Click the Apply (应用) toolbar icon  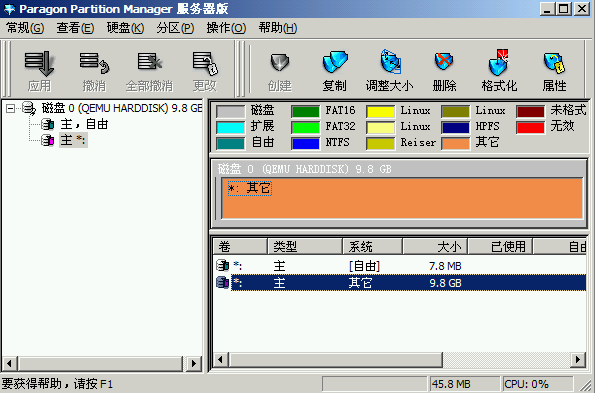coord(39,63)
